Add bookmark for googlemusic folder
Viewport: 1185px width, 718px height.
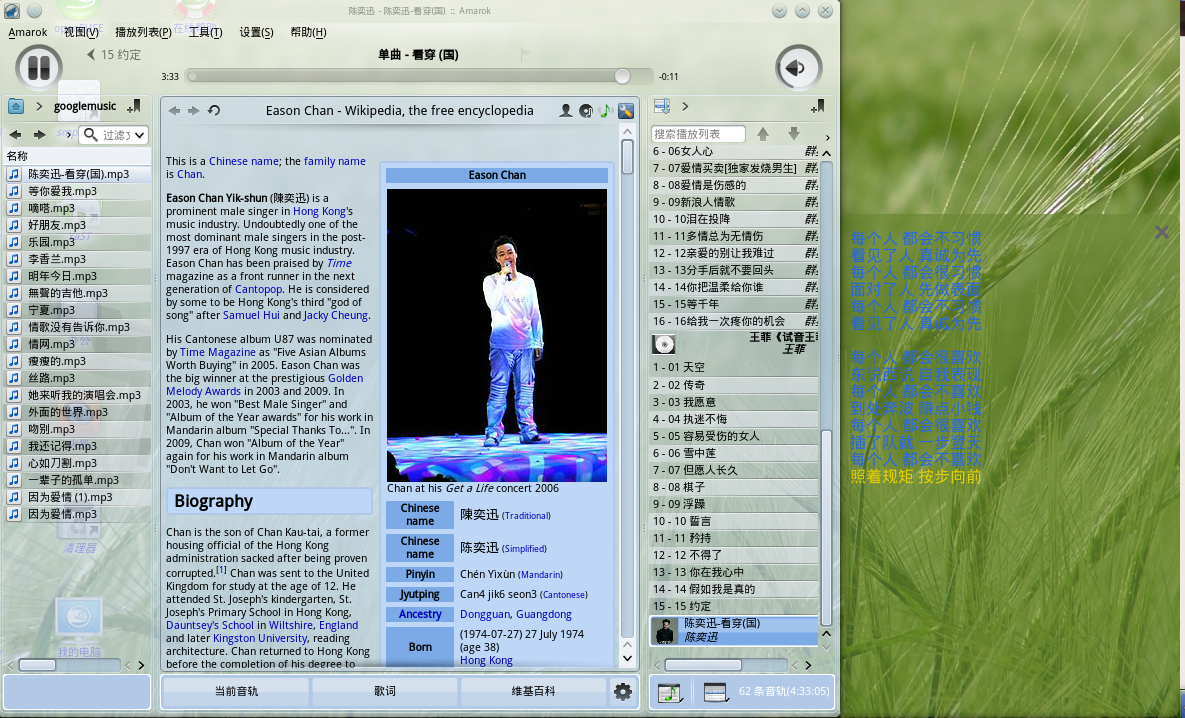[135, 107]
